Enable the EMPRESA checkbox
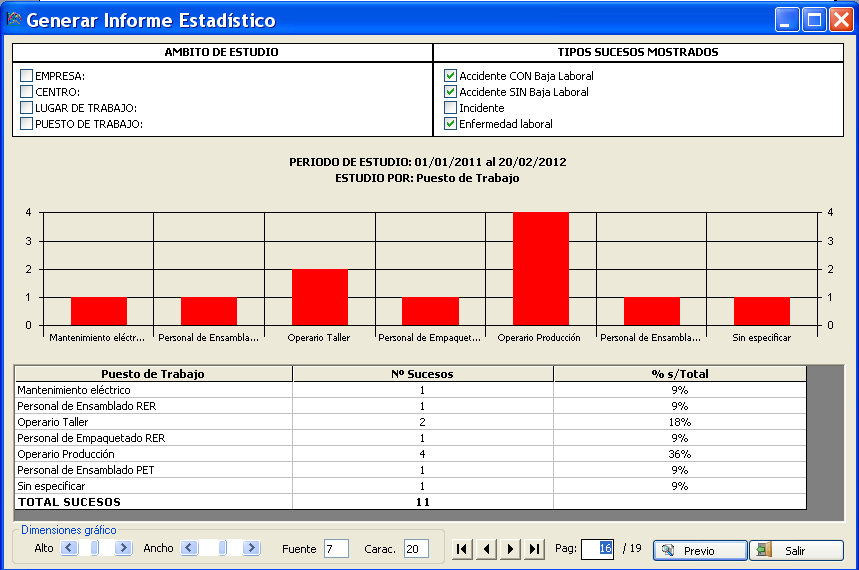The image size is (859, 570). click(27, 76)
